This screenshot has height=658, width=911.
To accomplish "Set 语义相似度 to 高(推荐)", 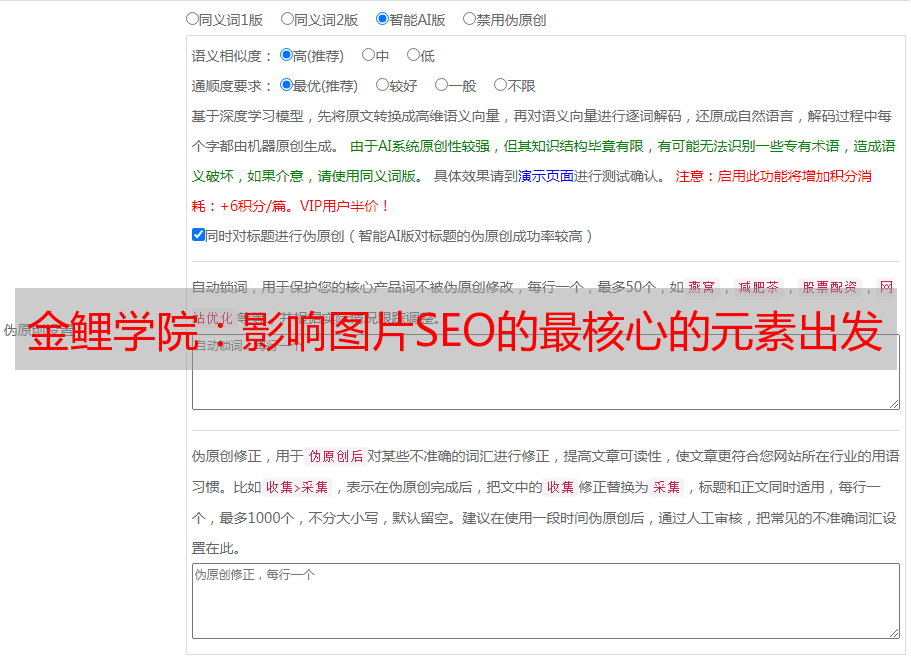I will 286,55.
